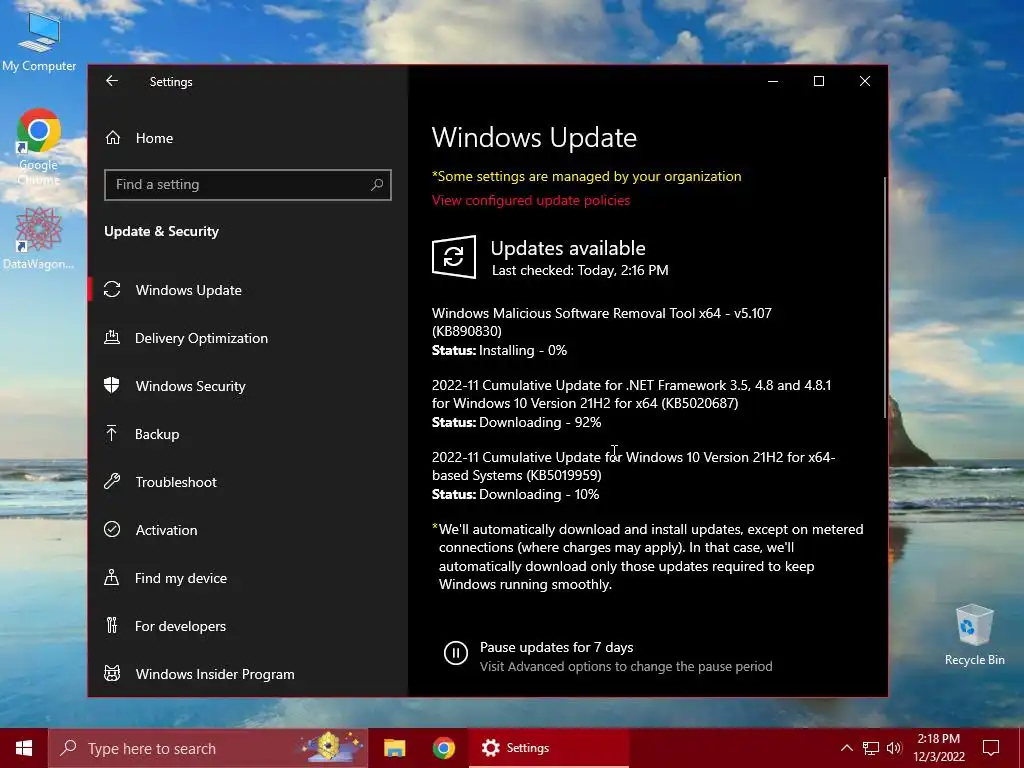
Task: Click 'Some settings are managed by your organization' text
Action: tap(586, 176)
